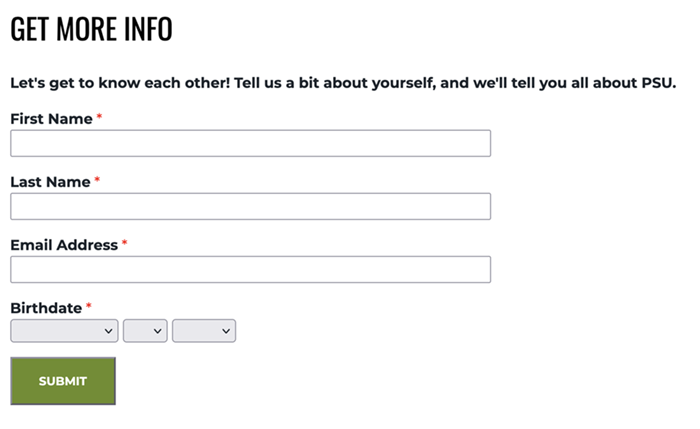Click the "Birthdate" label text
This screenshot has height=429, width=700.
click(x=46, y=308)
